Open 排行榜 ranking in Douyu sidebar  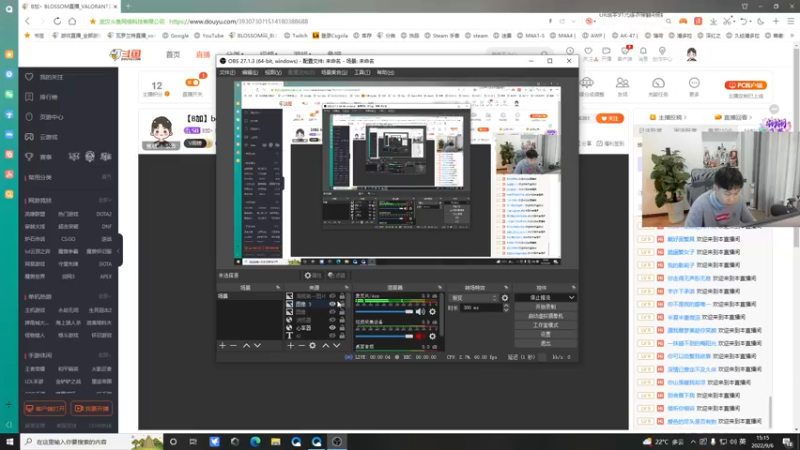42,97
